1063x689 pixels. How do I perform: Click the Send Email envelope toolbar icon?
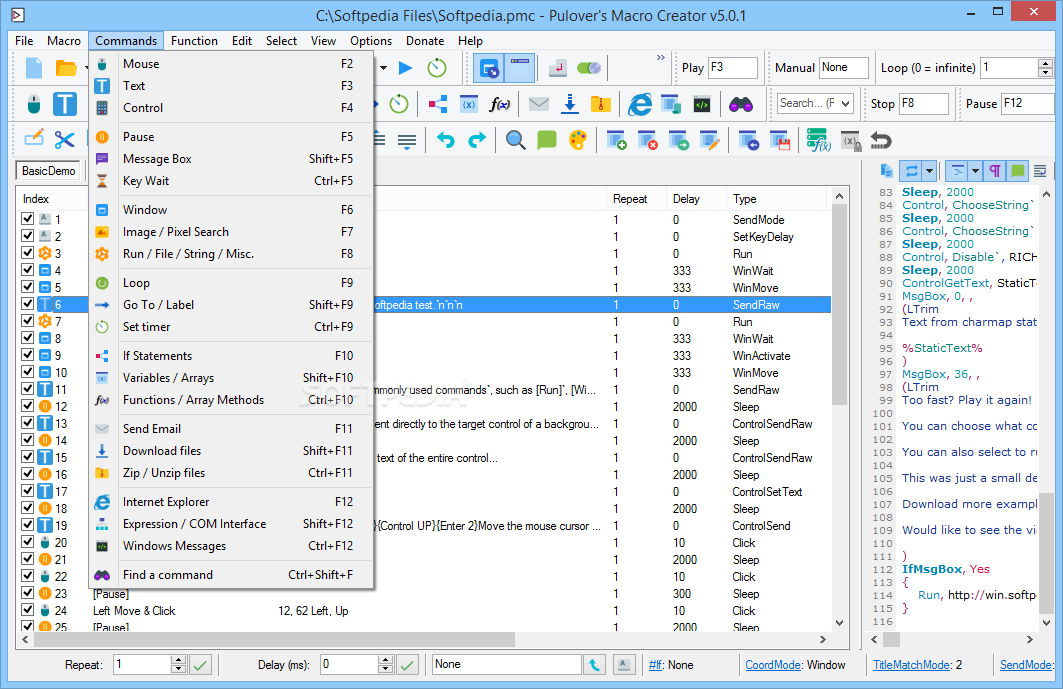538,104
